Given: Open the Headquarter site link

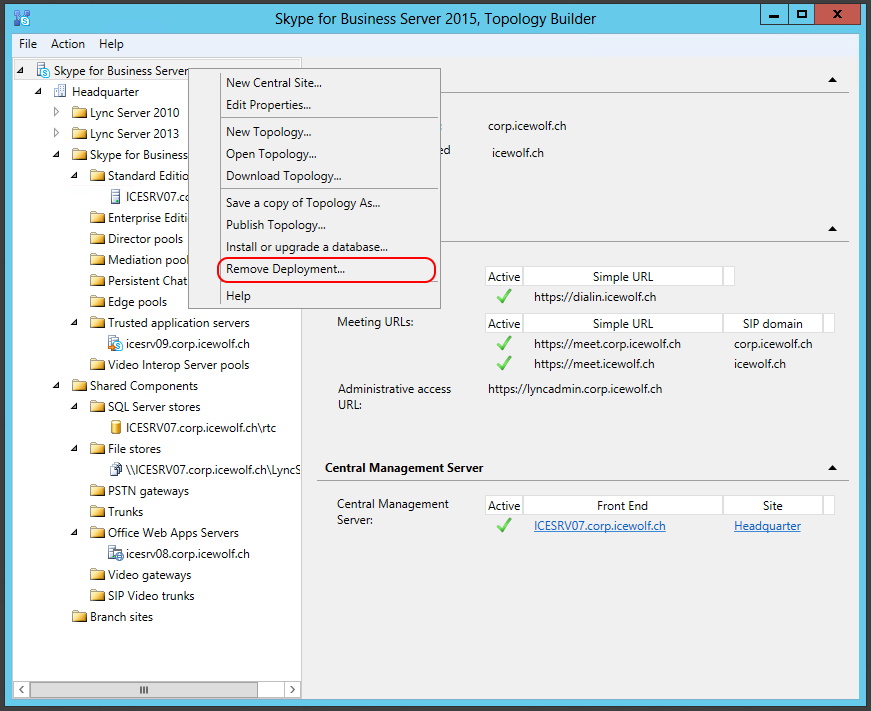Looking at the screenshot, I should click(x=767, y=525).
